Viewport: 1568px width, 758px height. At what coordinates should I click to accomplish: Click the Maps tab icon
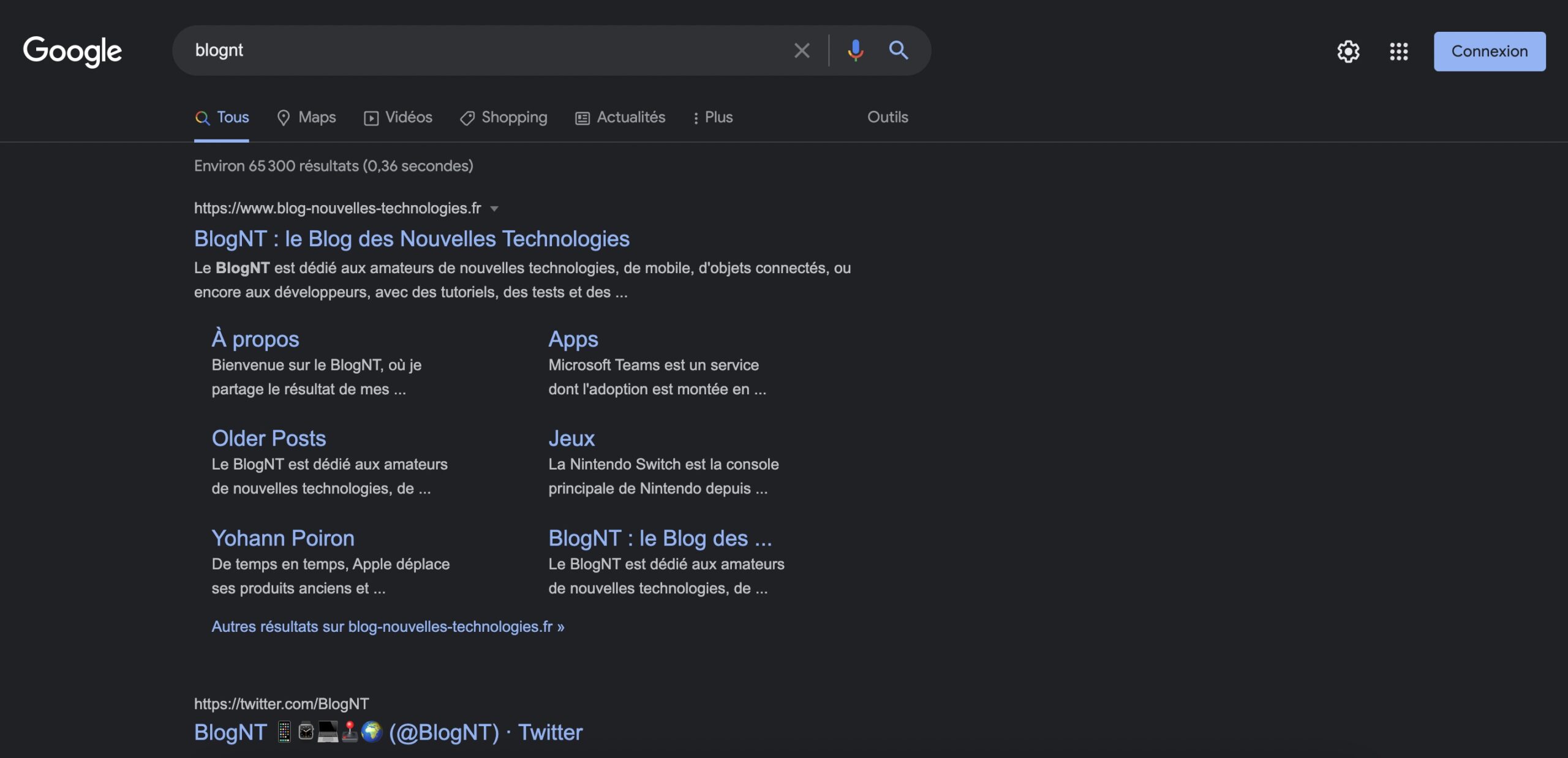(280, 116)
